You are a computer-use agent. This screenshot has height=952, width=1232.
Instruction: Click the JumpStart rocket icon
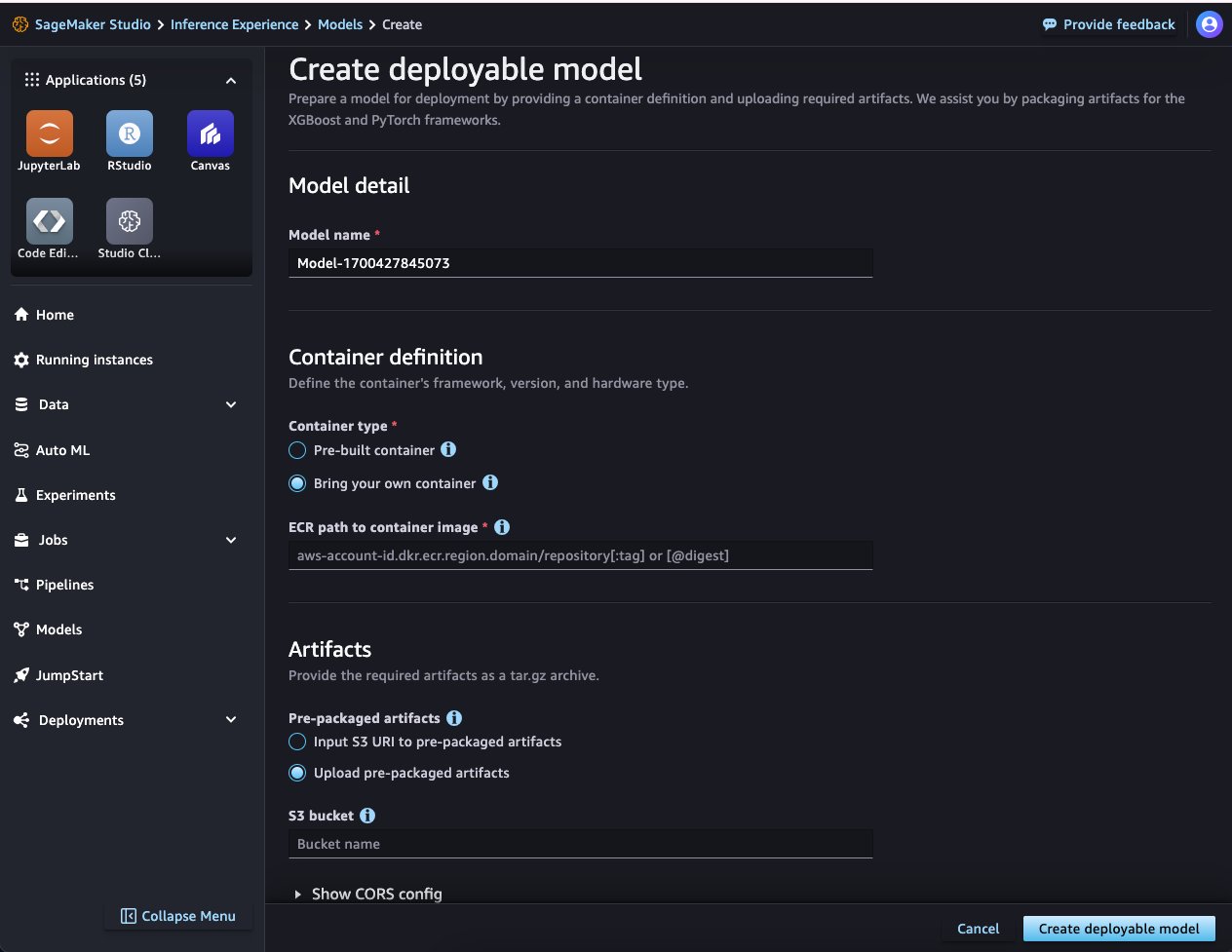click(x=21, y=675)
